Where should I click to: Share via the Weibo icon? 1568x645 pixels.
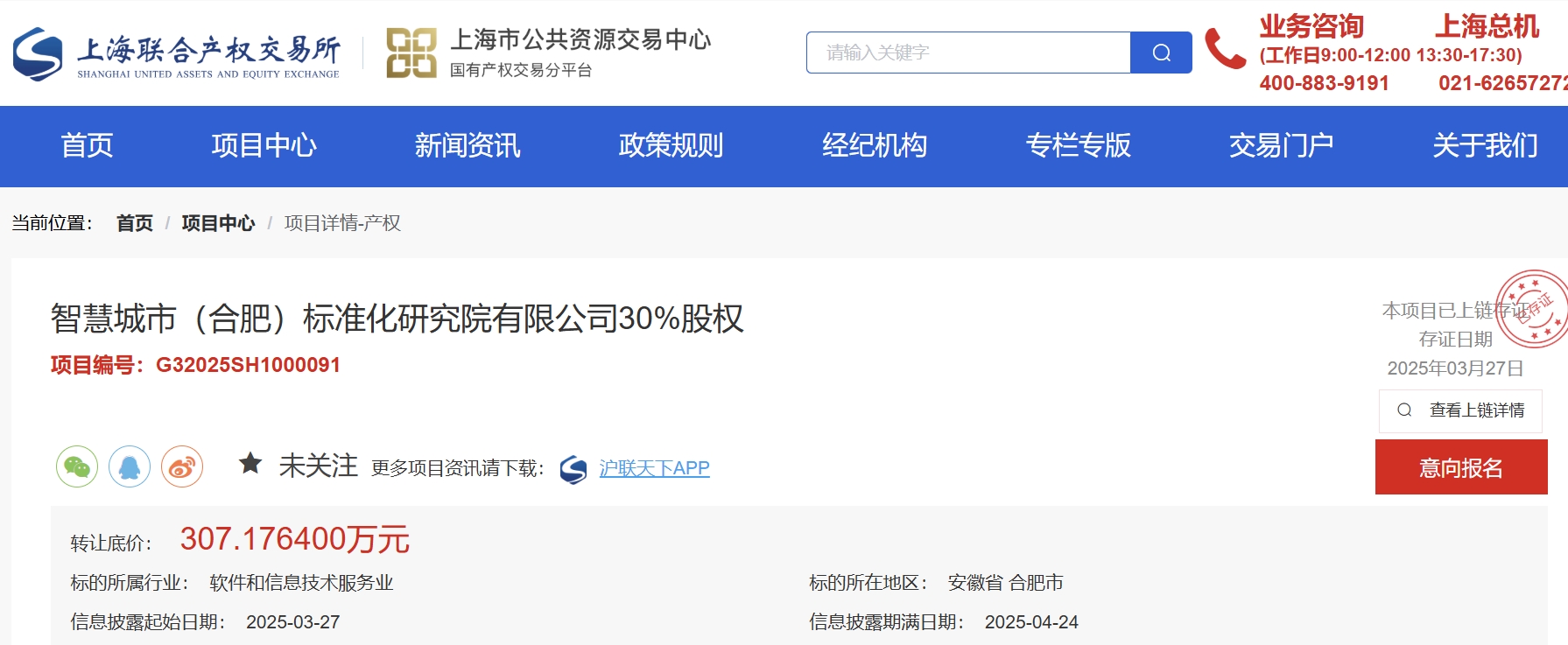[182, 466]
